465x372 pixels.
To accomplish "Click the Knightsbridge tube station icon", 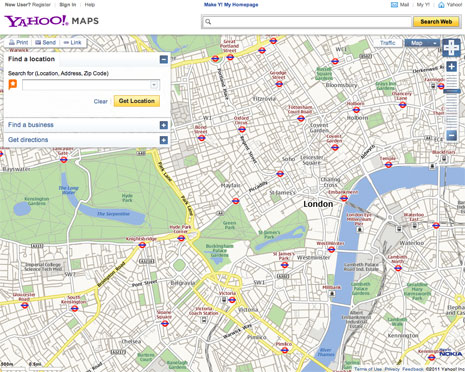I will point(142,245).
